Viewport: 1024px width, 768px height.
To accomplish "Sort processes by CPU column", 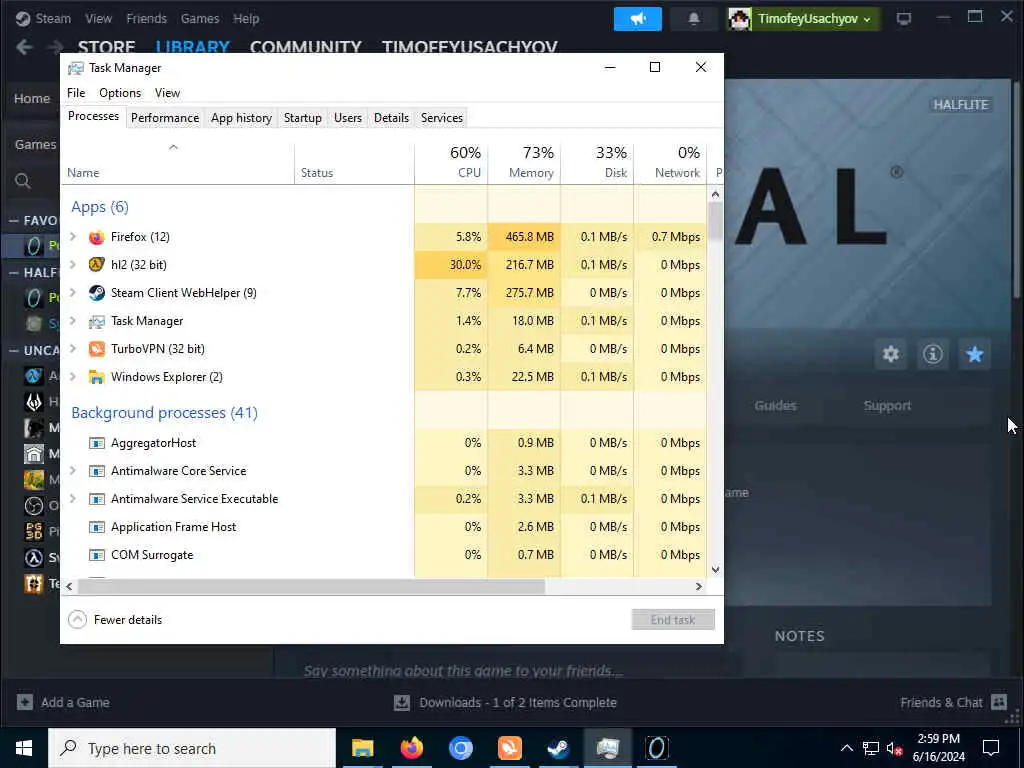I will coord(451,162).
